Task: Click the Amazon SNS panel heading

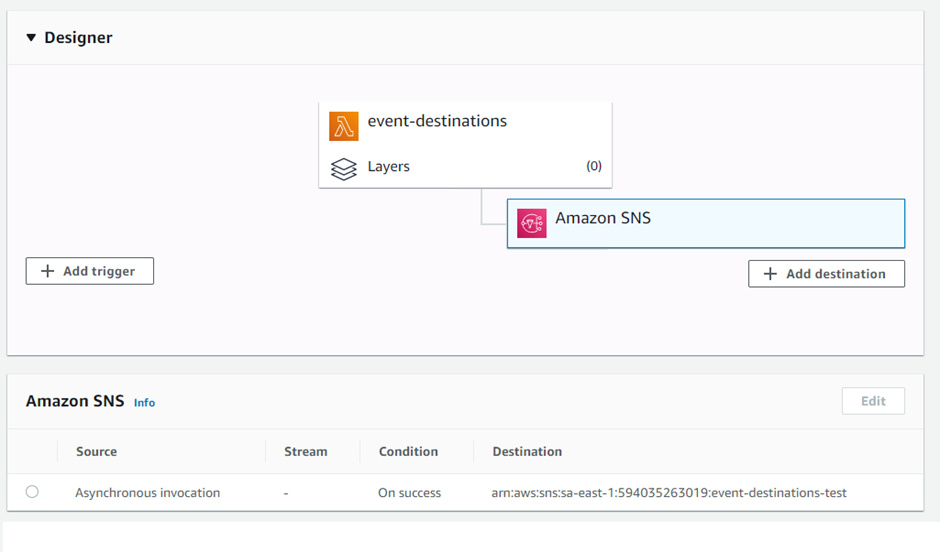Action: click(x=75, y=401)
